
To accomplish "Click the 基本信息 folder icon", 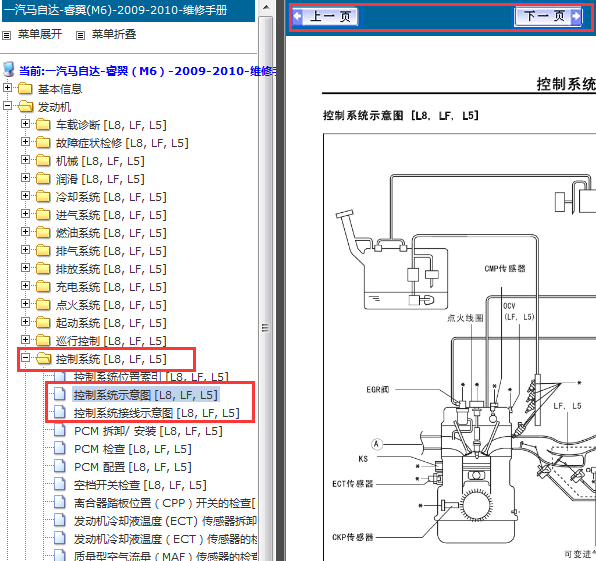I will point(25,89).
